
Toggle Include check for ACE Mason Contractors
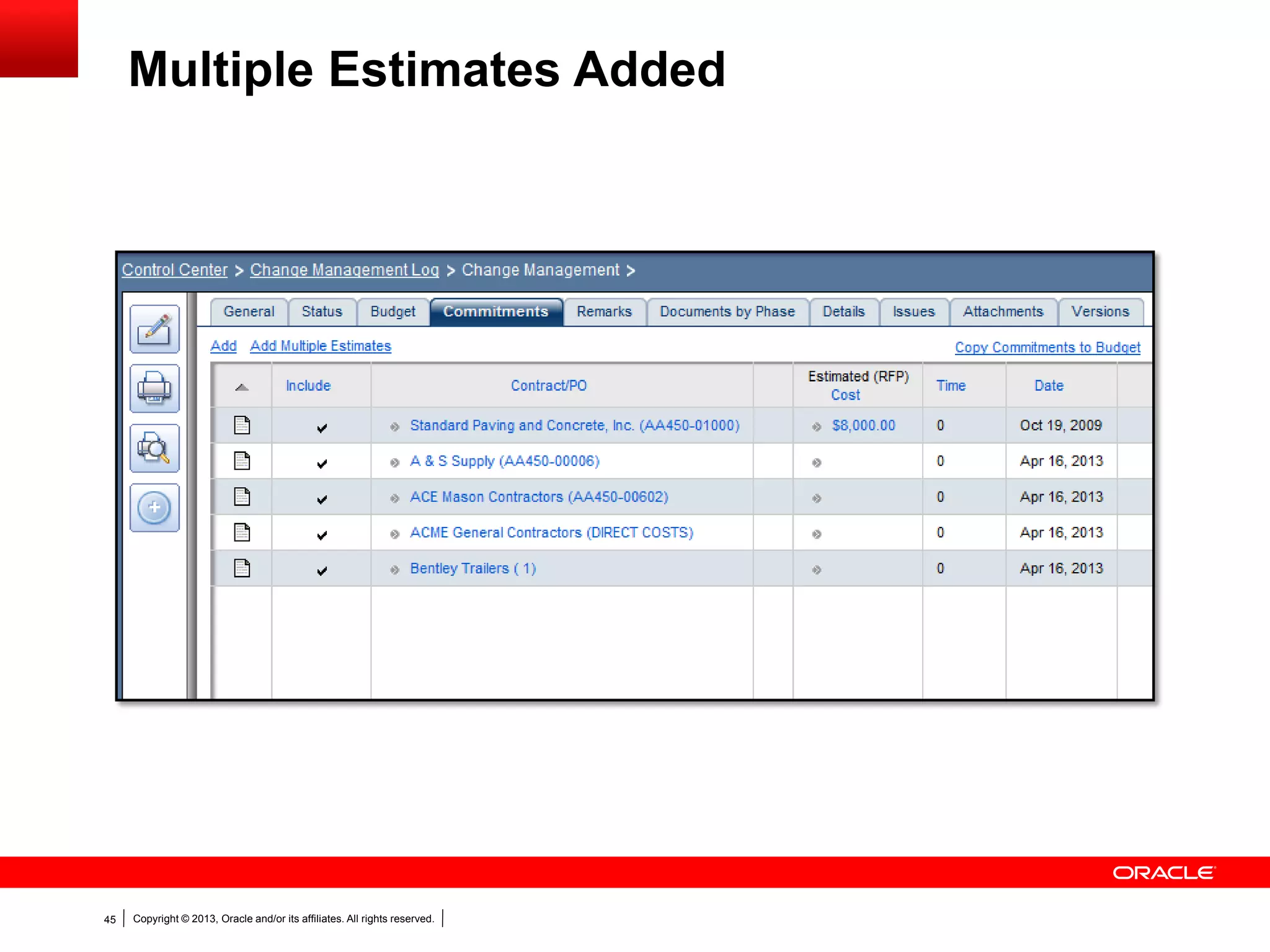click(x=322, y=500)
